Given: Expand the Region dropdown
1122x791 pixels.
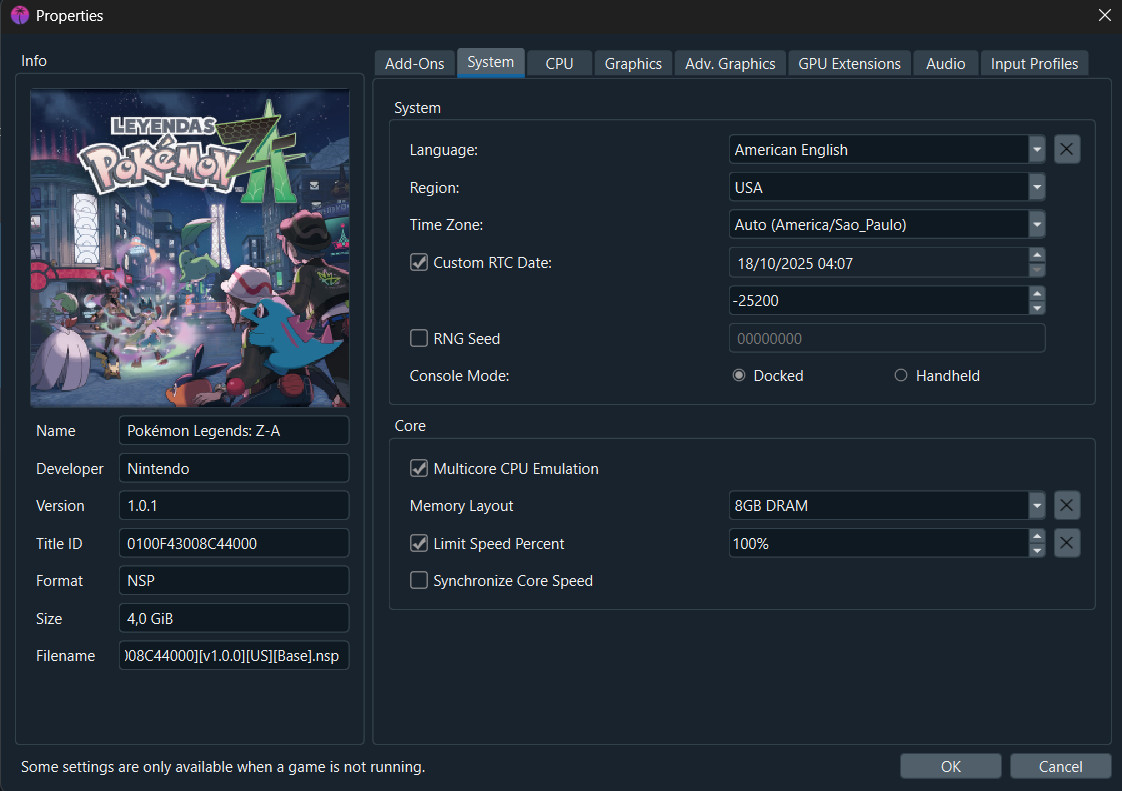Looking at the screenshot, I should coord(1037,188).
